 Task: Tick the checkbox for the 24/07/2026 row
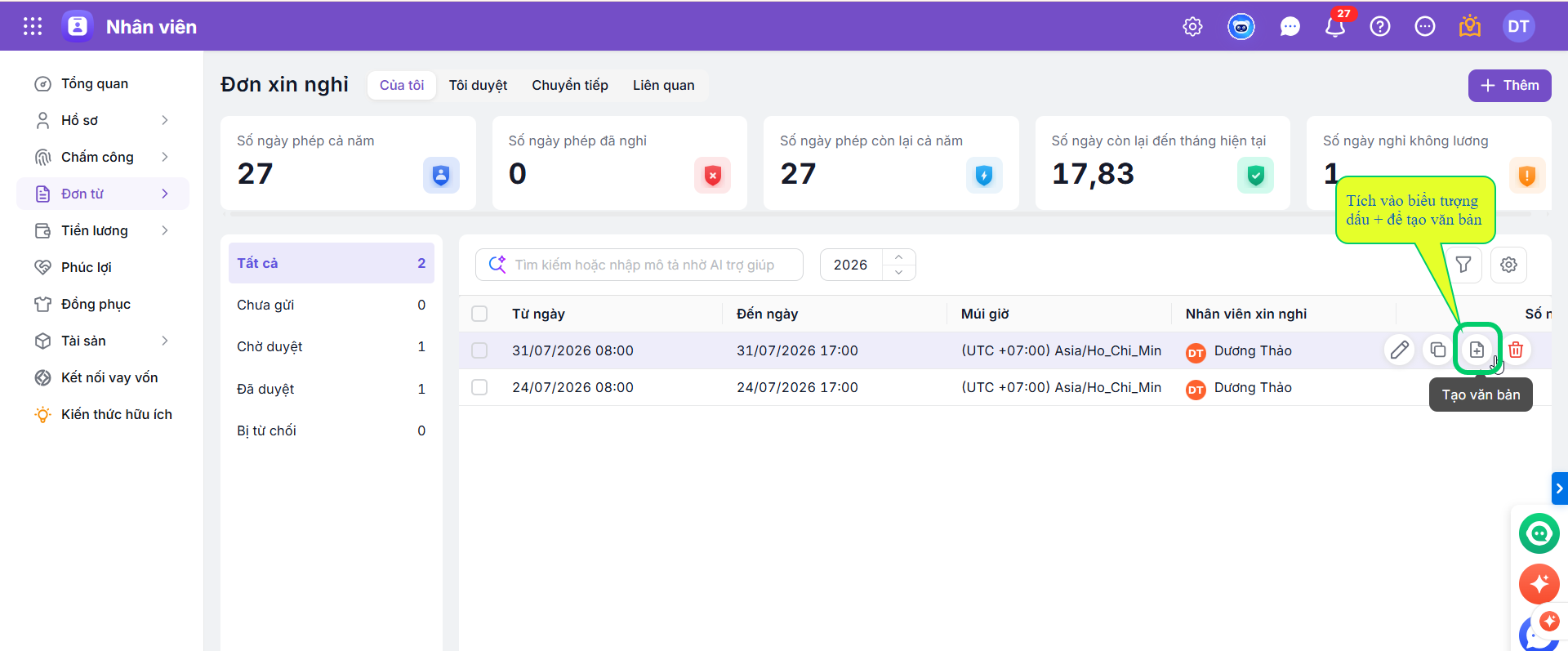point(479,387)
